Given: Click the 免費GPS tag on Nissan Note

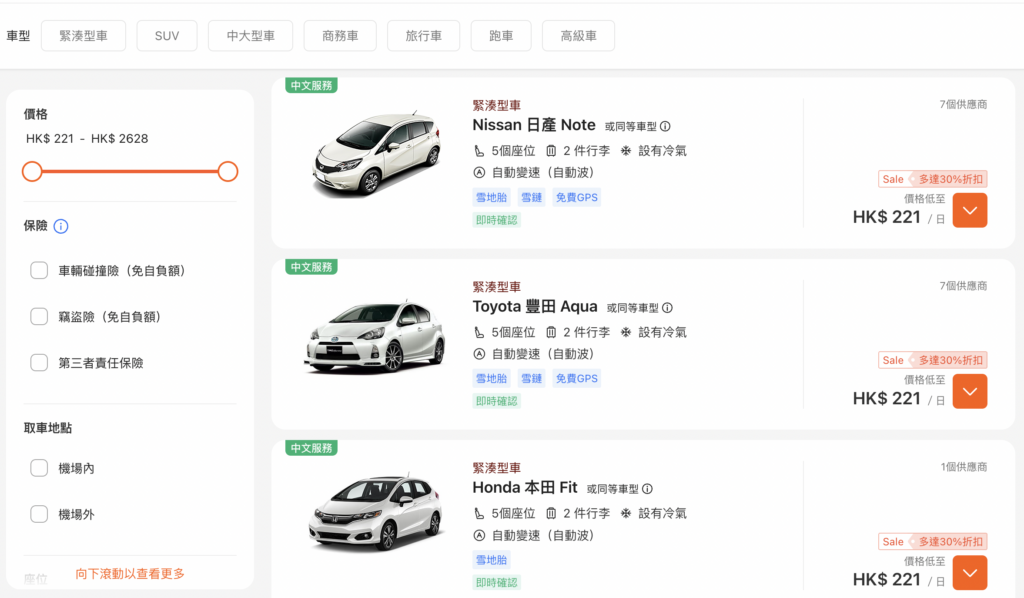Looking at the screenshot, I should point(576,197).
